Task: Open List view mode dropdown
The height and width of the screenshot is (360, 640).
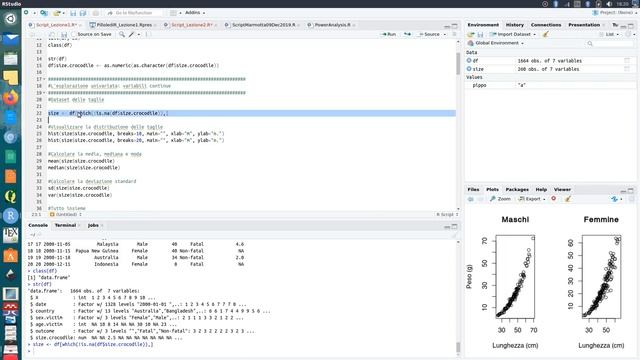Action: (x=609, y=34)
